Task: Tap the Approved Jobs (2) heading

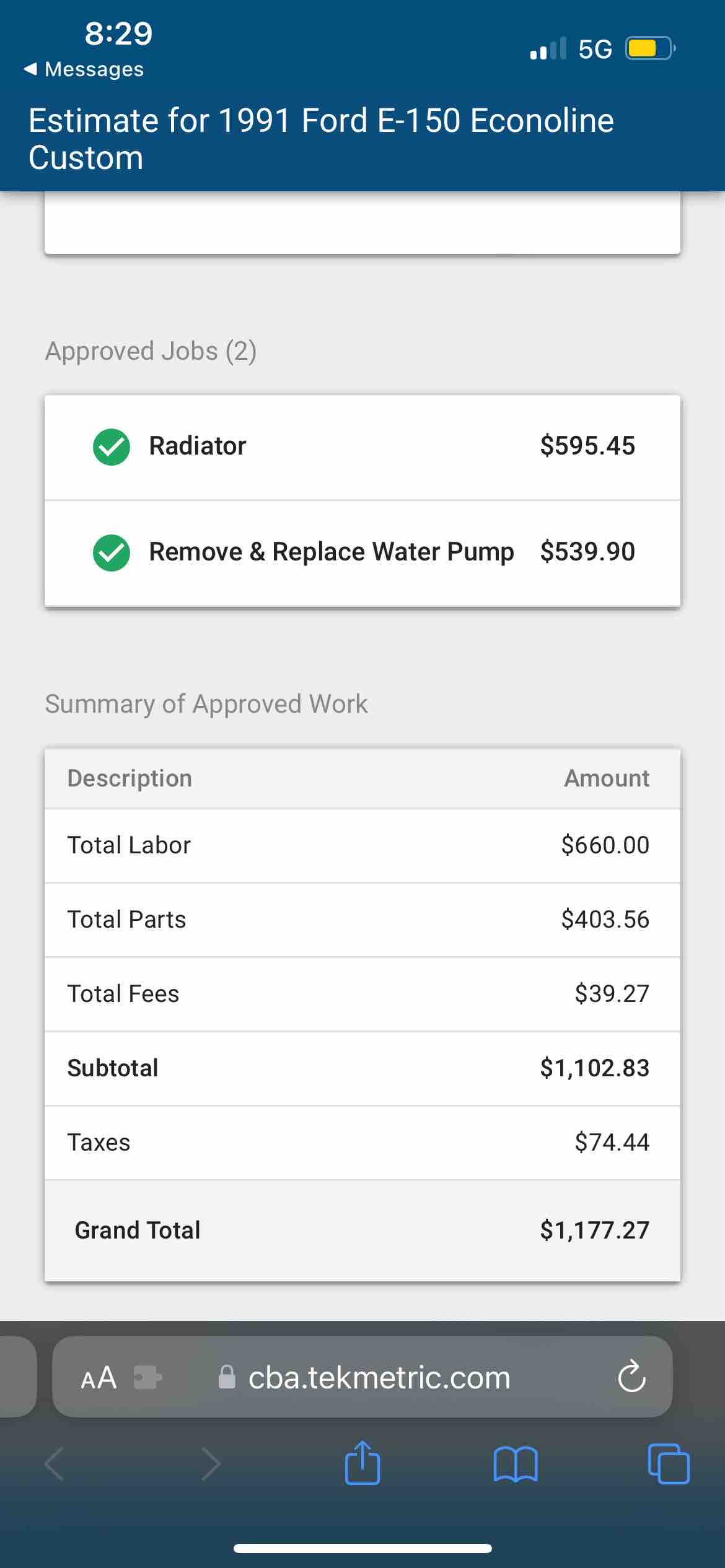Action: pos(151,351)
